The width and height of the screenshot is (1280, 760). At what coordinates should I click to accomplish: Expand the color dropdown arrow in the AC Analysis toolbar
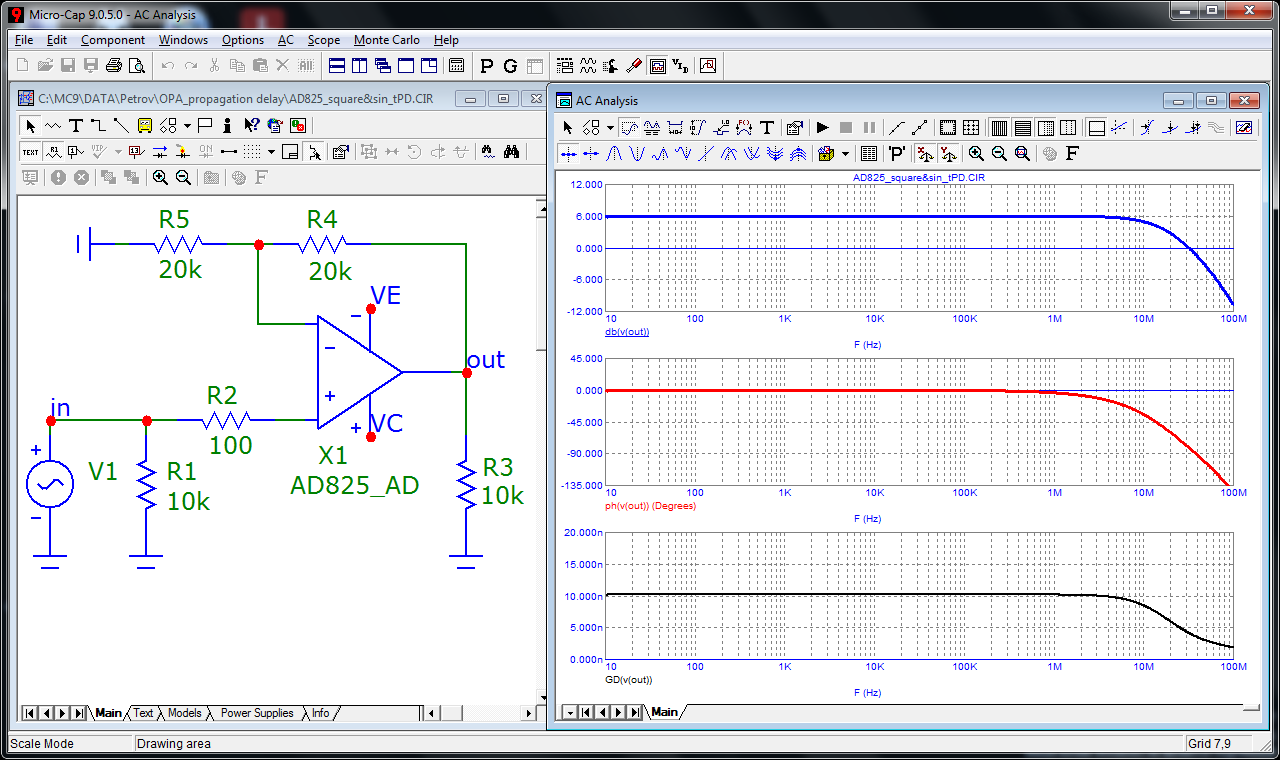pos(845,154)
